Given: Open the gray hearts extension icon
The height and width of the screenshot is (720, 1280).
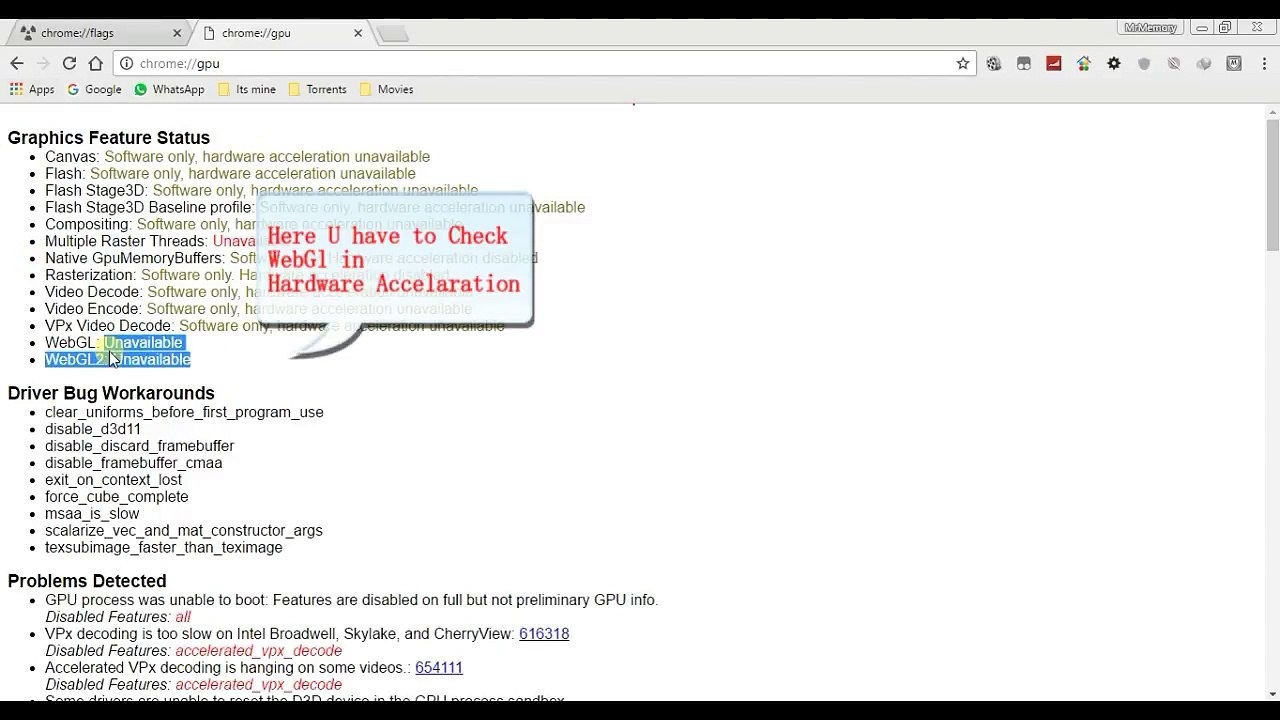Looking at the screenshot, I should pyautogui.click(x=1203, y=63).
